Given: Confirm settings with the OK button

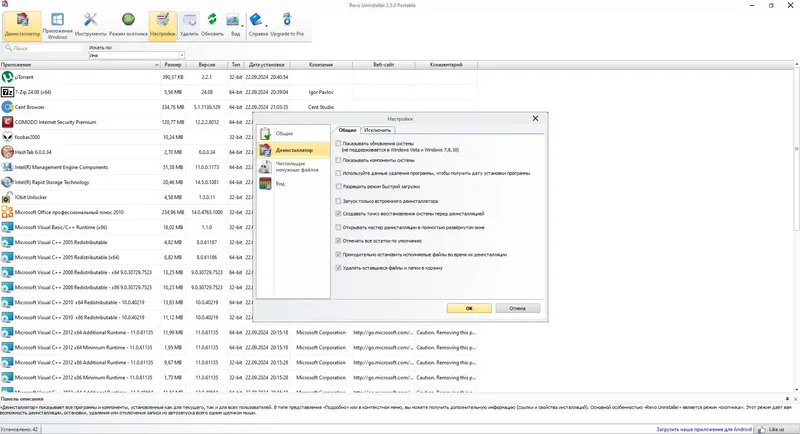Looking at the screenshot, I should (469, 308).
